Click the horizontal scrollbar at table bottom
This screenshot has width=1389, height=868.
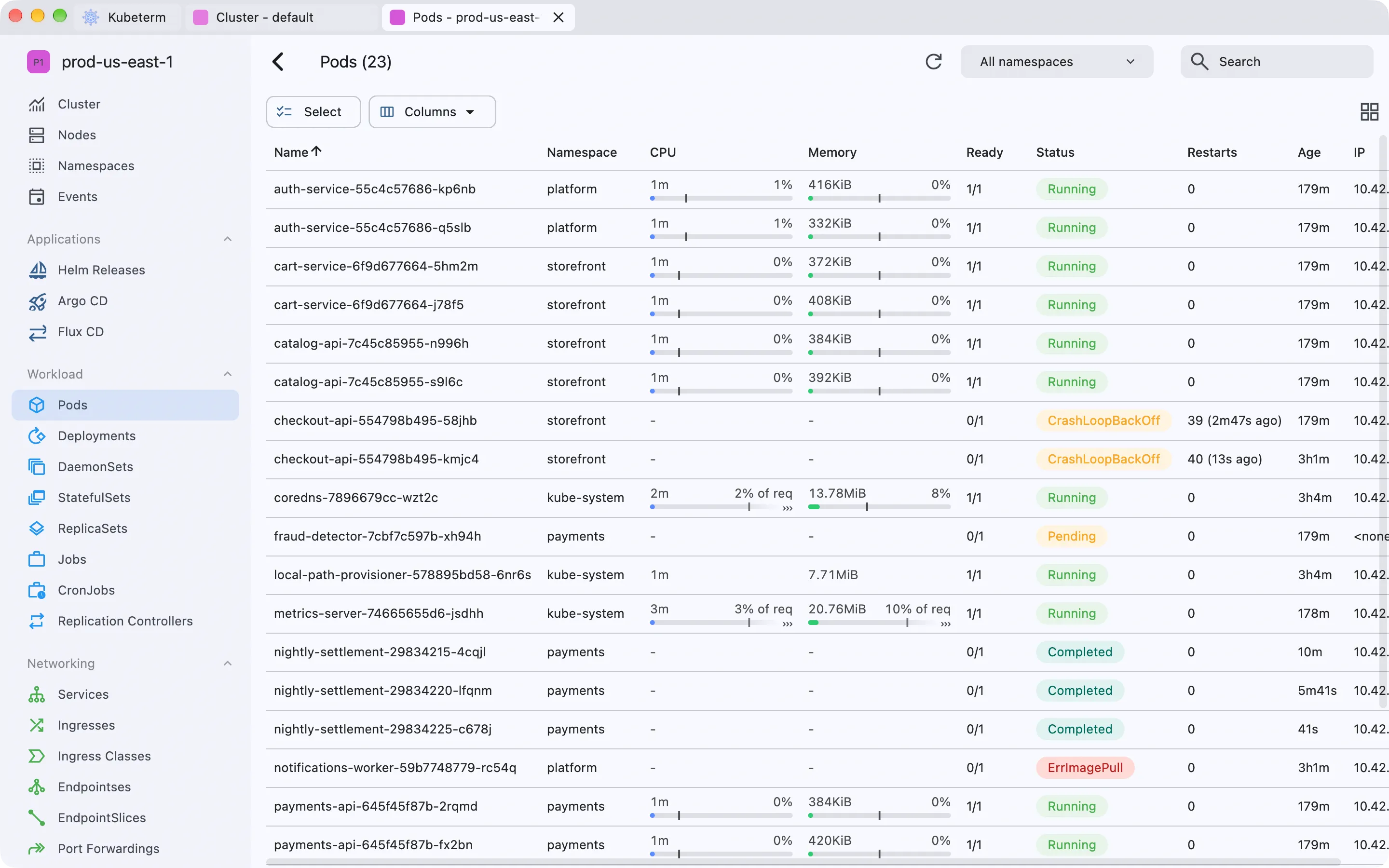click(x=803, y=862)
